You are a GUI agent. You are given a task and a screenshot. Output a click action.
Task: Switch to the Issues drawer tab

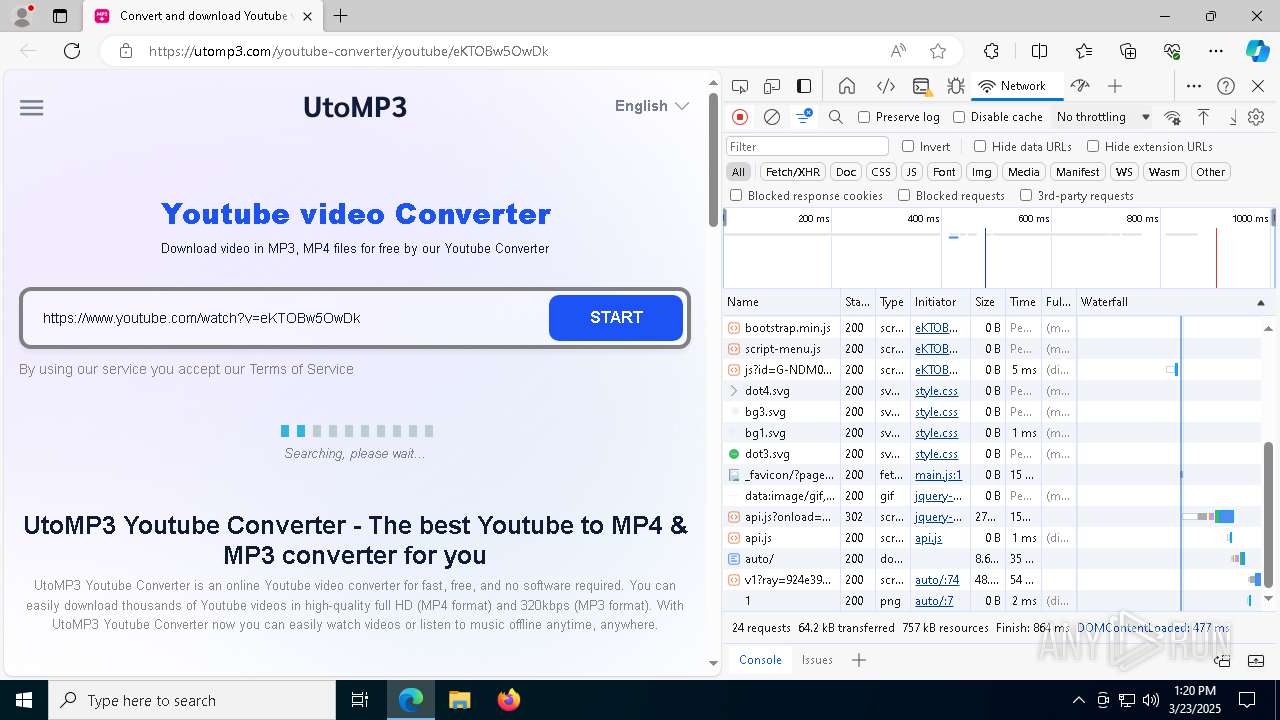click(x=817, y=660)
